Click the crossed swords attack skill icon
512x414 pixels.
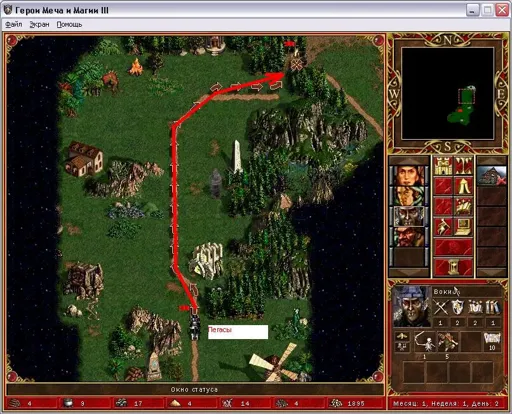pos(441,308)
